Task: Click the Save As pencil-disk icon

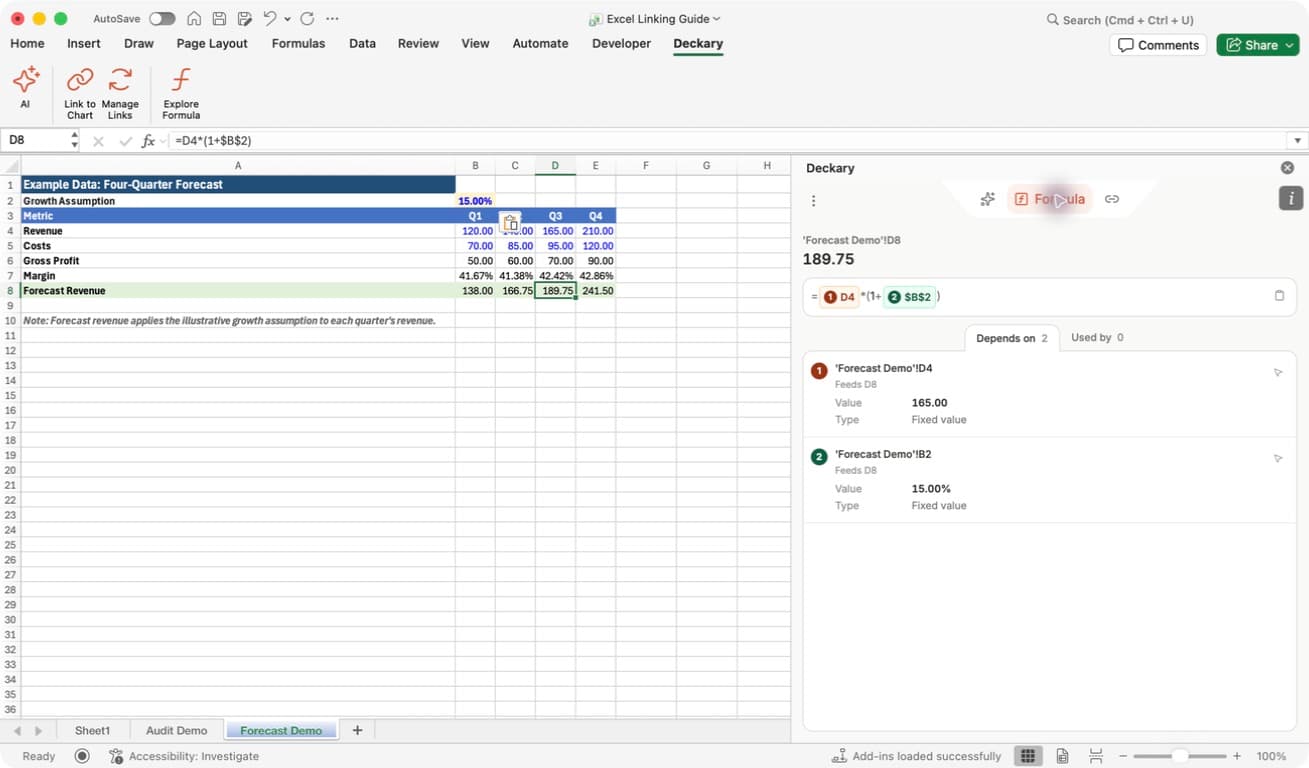Action: [244, 19]
